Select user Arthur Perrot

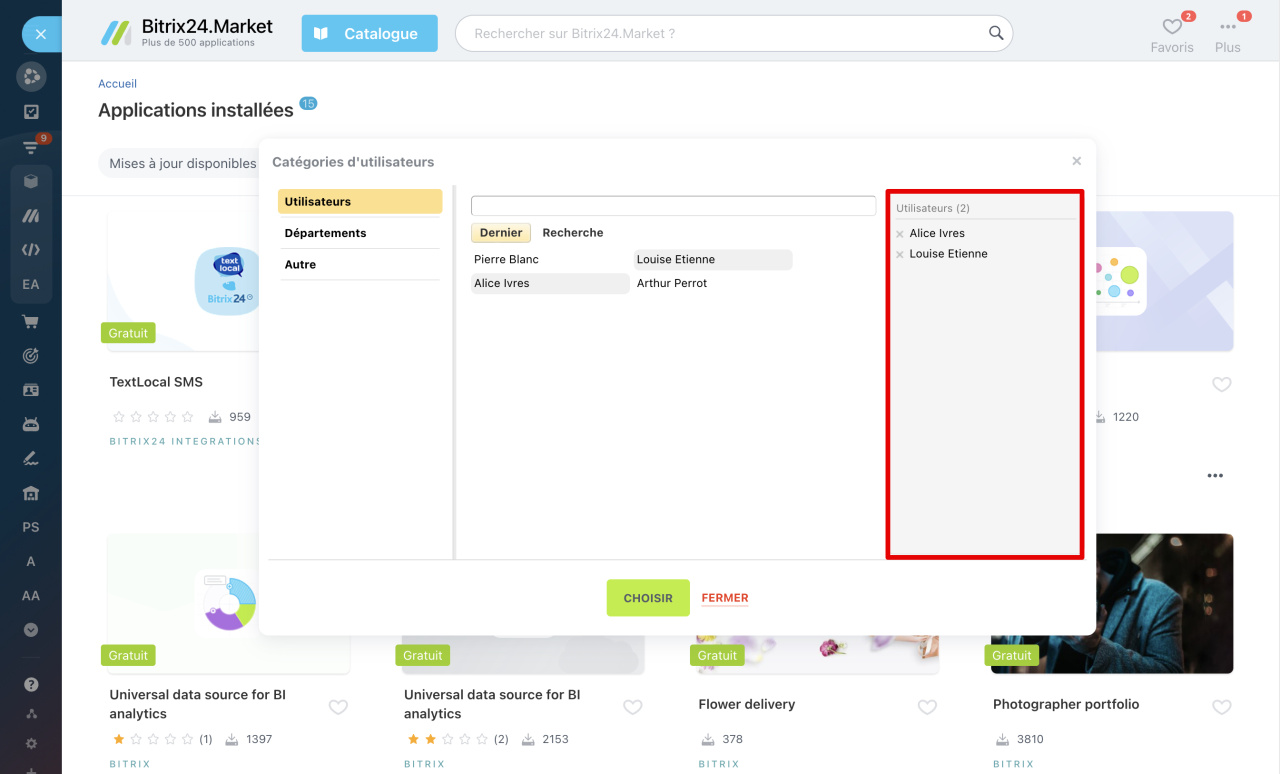713,284
